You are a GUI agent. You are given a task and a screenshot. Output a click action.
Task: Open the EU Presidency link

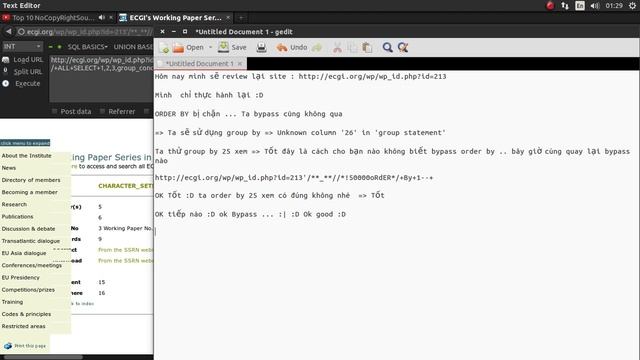20,278
